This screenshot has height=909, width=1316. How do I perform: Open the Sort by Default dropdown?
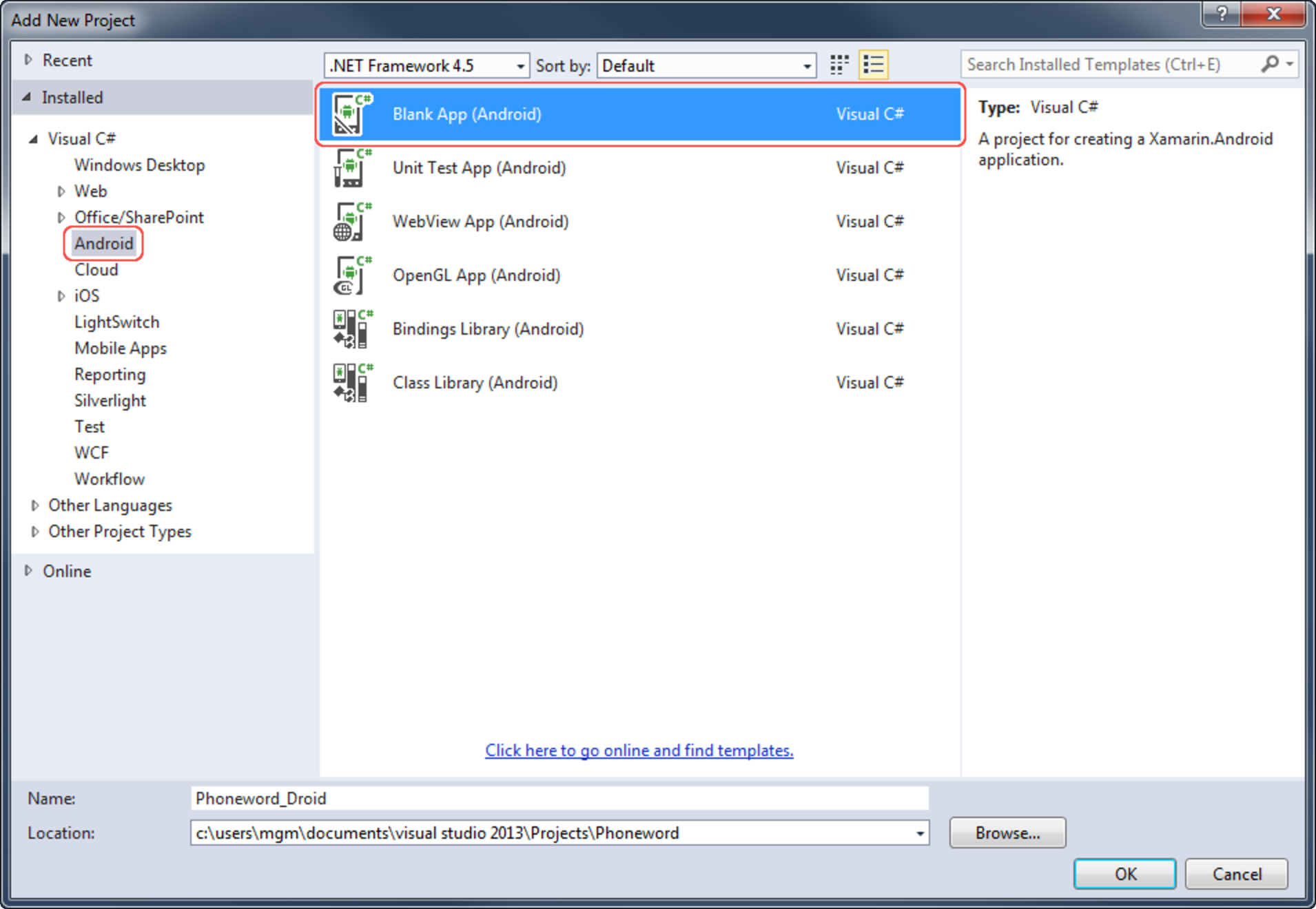806,66
